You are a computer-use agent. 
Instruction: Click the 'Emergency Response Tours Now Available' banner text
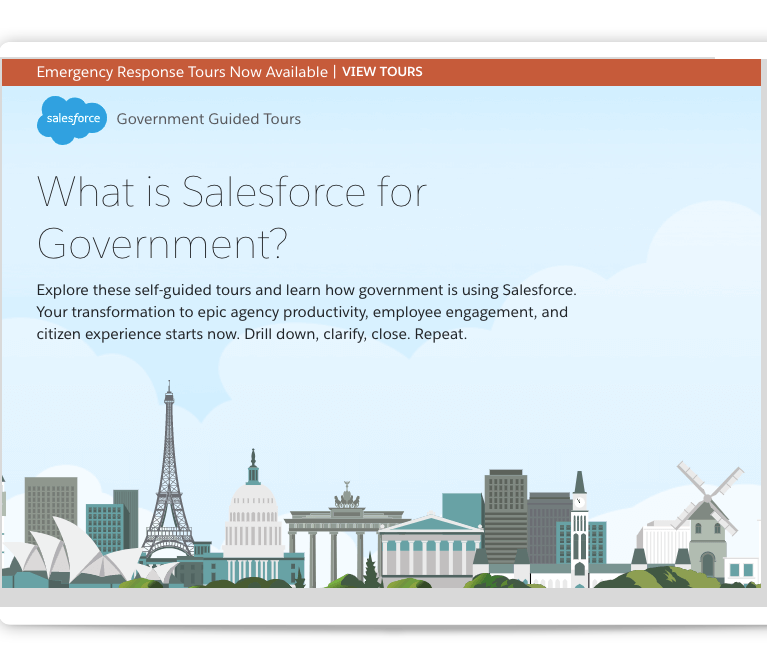pyautogui.click(x=182, y=72)
